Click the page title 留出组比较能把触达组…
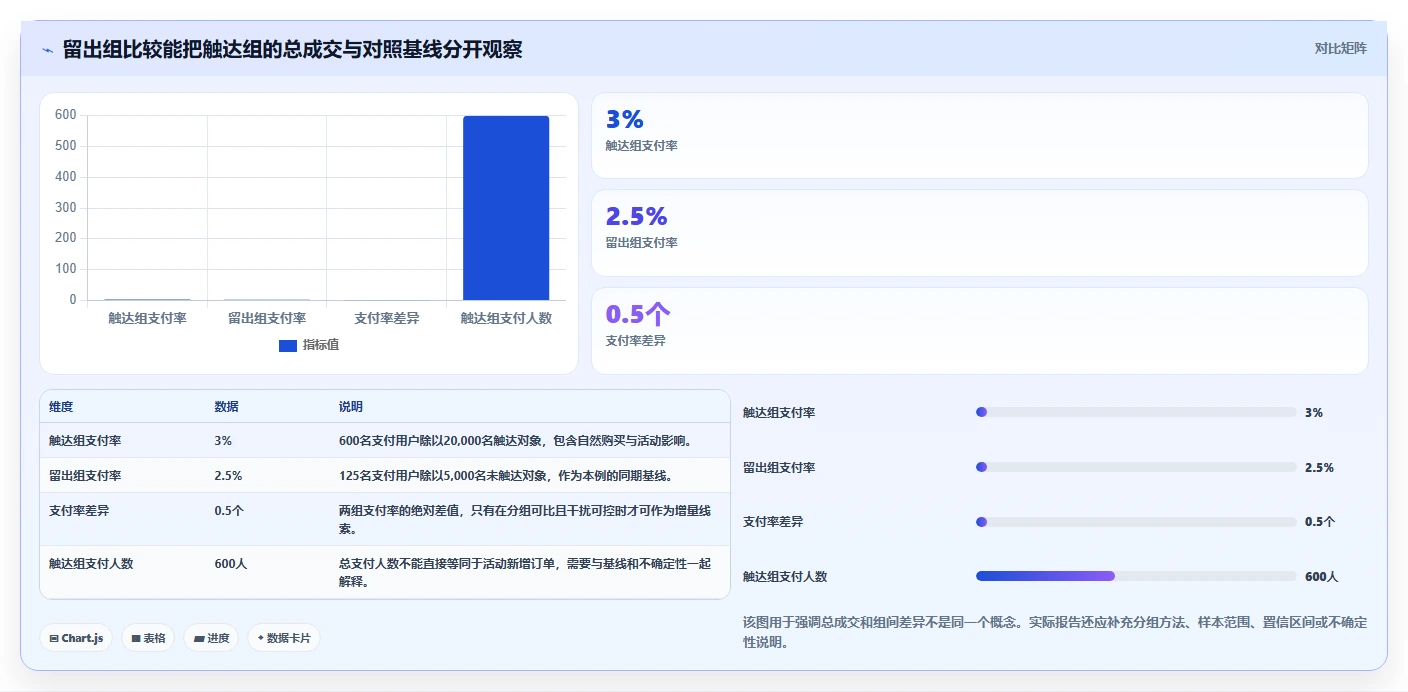The height and width of the screenshot is (692, 1408). coord(292,50)
